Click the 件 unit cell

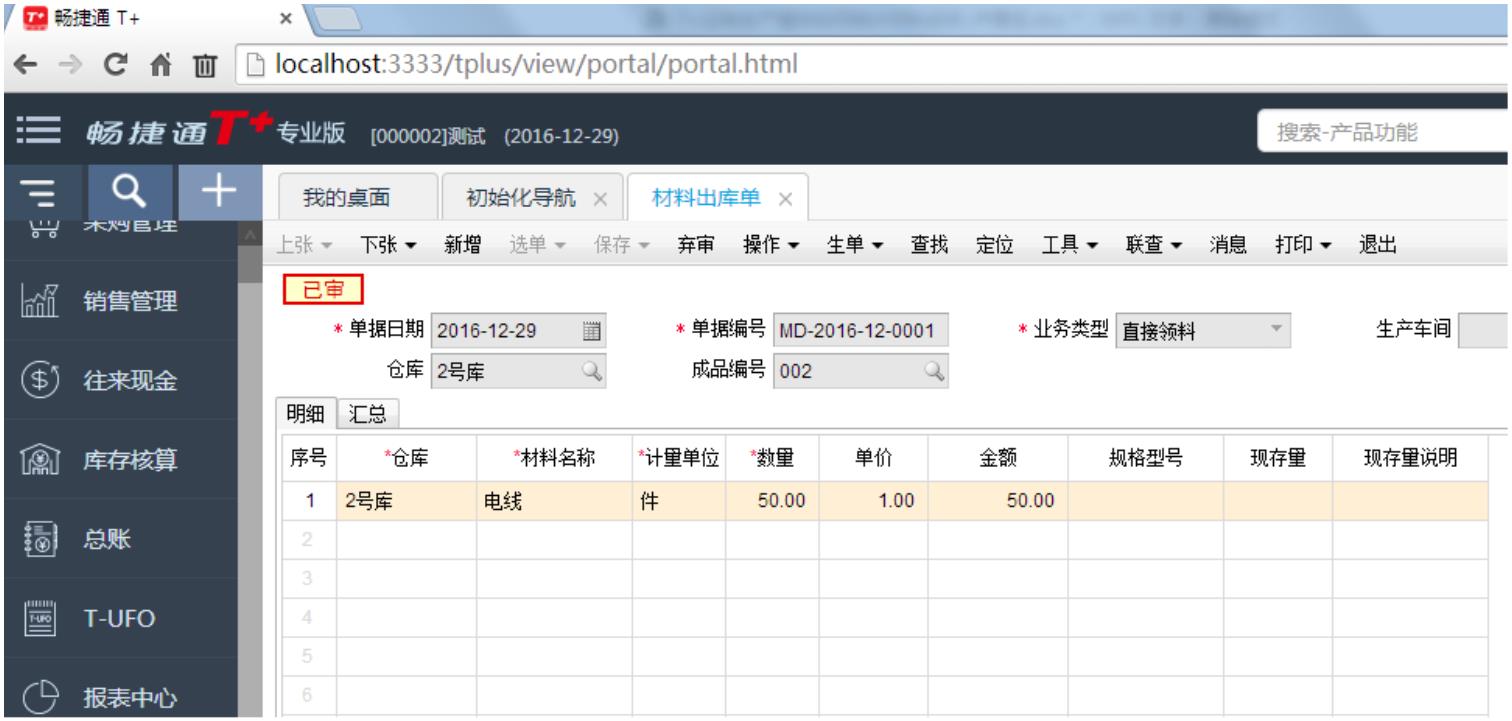pos(679,501)
